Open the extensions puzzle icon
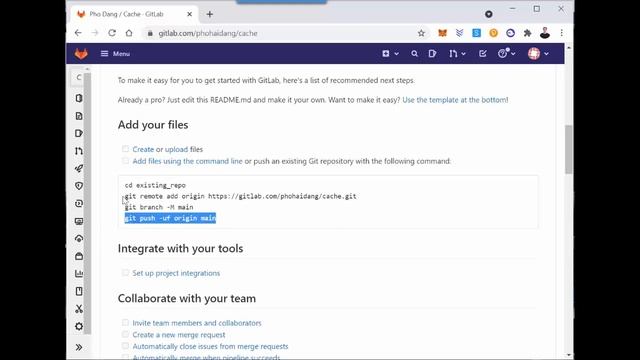The width and height of the screenshot is (640, 360). (x=527, y=33)
